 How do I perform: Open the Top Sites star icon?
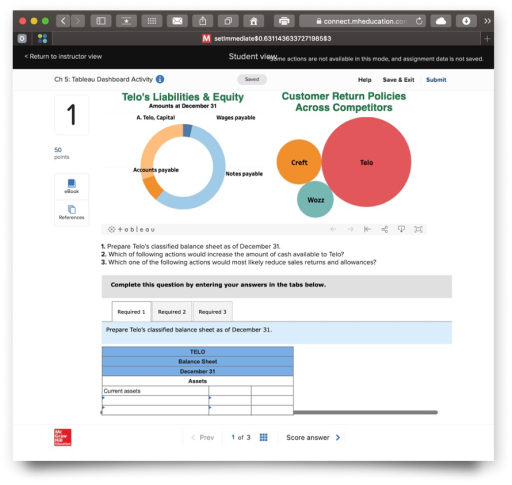click(126, 21)
